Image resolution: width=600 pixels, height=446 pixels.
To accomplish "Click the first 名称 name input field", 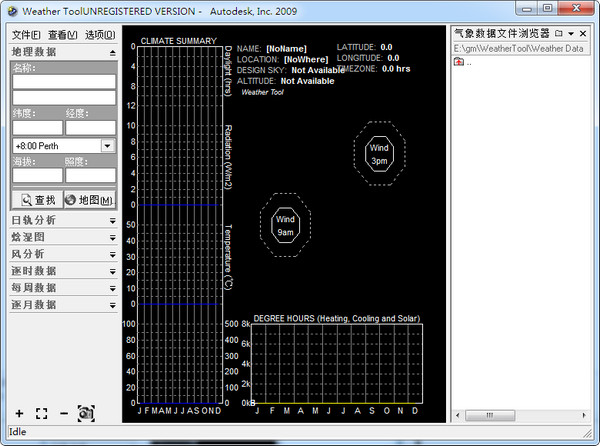I will pos(64,82).
